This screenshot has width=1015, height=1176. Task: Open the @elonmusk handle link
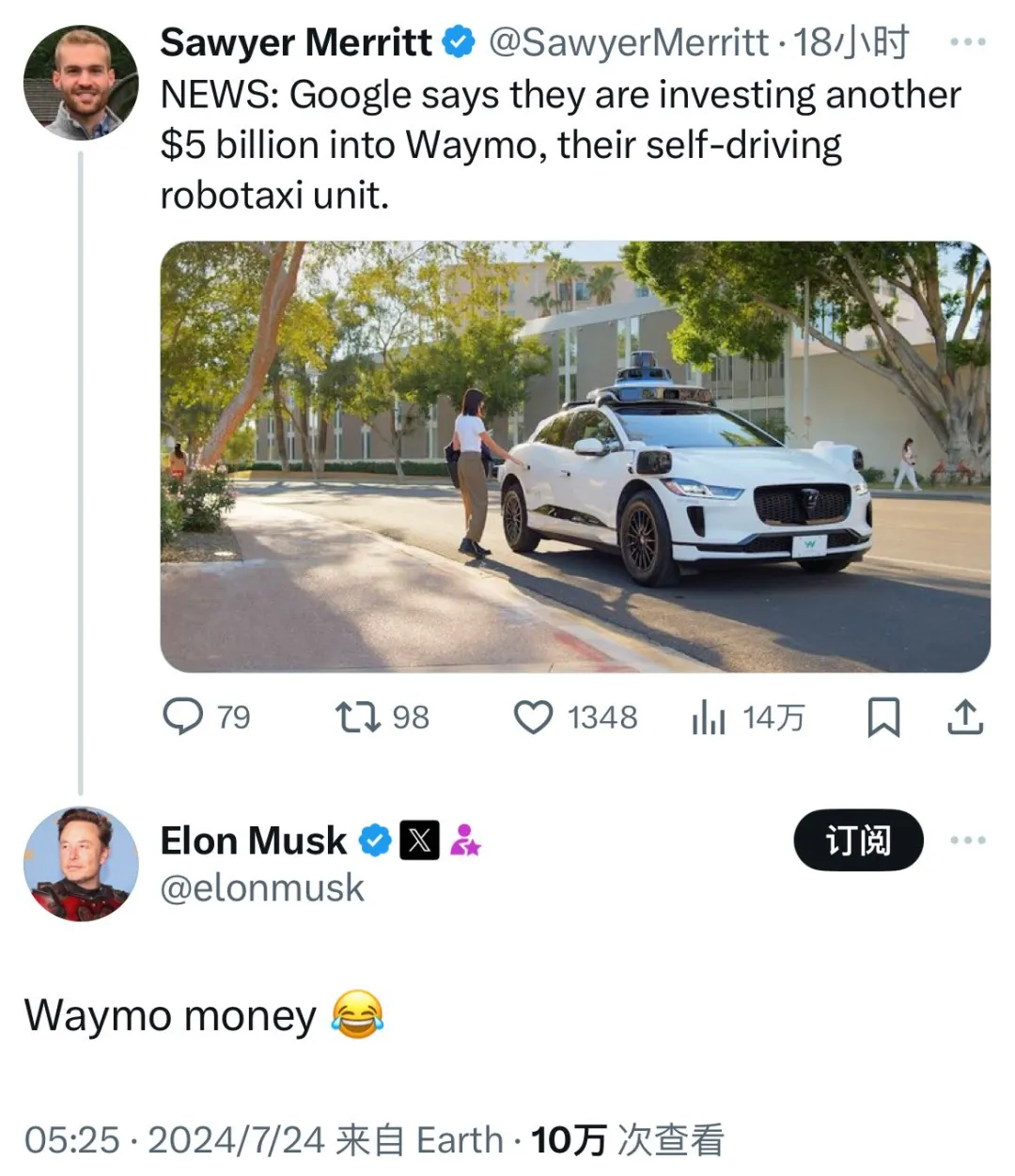[x=262, y=888]
